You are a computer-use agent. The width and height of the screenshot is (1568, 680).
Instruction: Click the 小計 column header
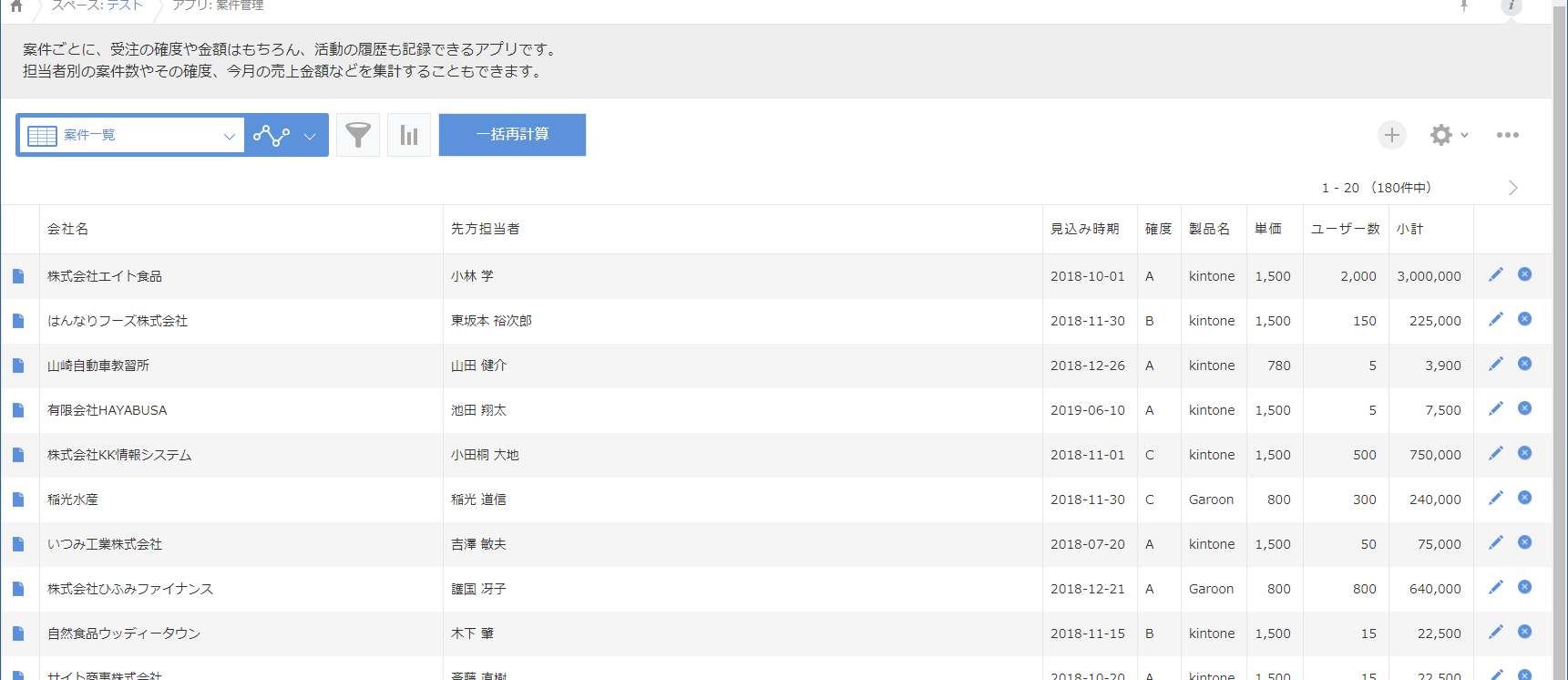pyautogui.click(x=1409, y=229)
